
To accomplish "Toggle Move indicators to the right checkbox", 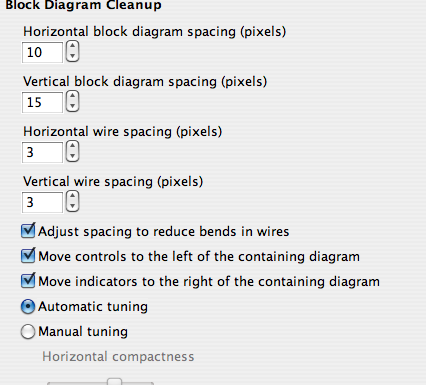I will point(28,281).
